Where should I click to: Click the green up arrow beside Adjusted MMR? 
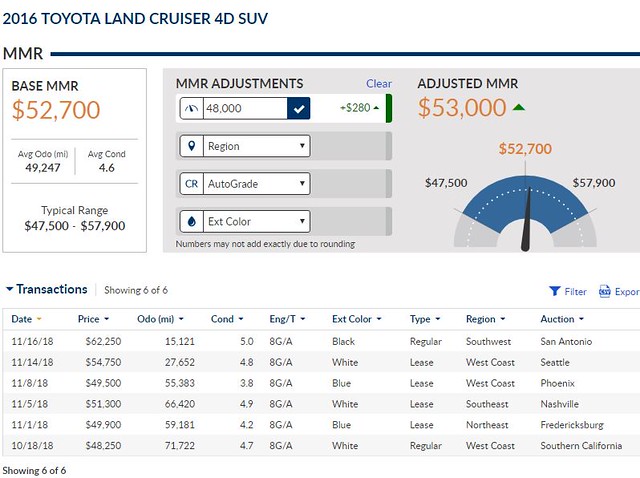519,107
